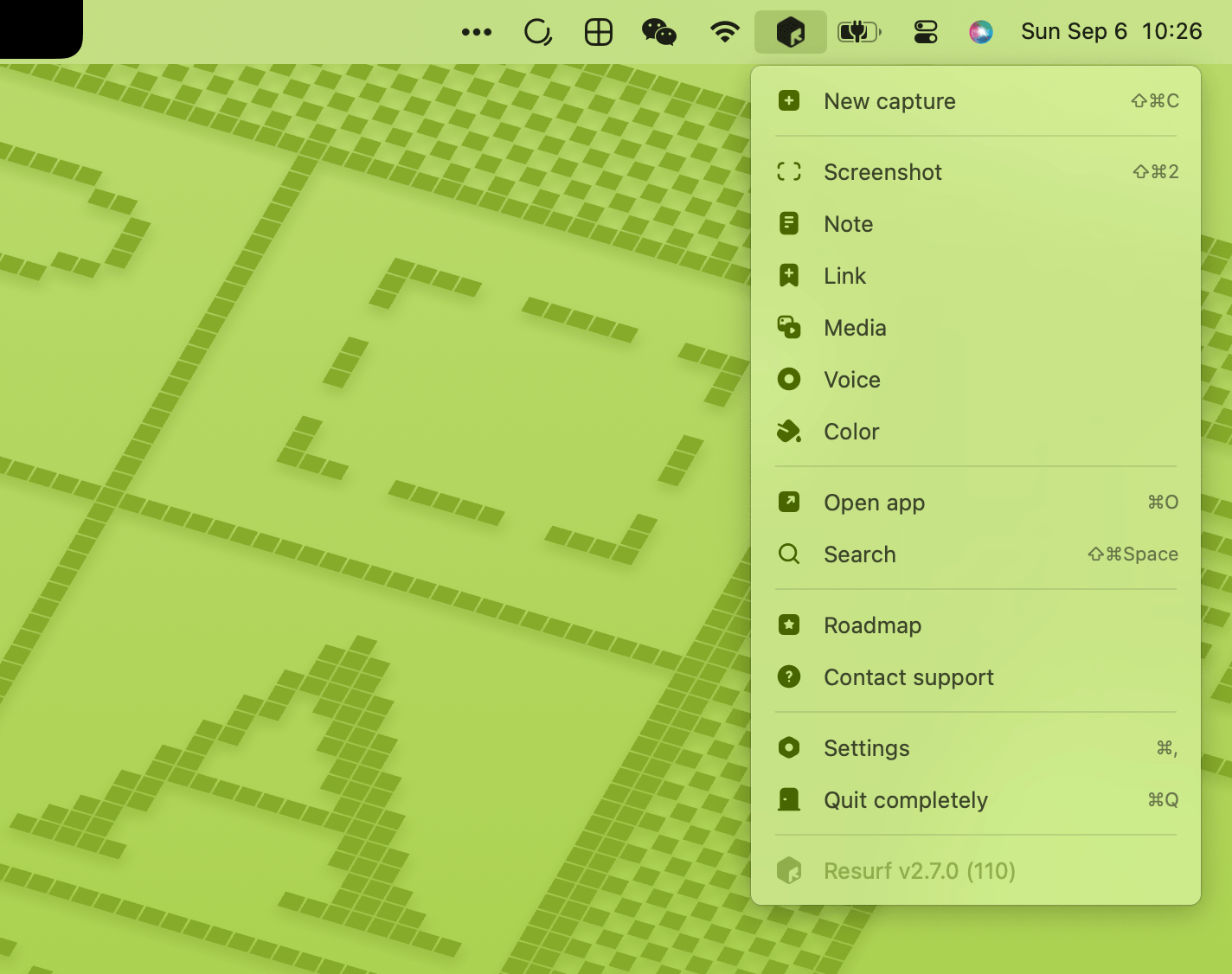Choose Open app from the menu
The image size is (1232, 974).
tap(976, 503)
